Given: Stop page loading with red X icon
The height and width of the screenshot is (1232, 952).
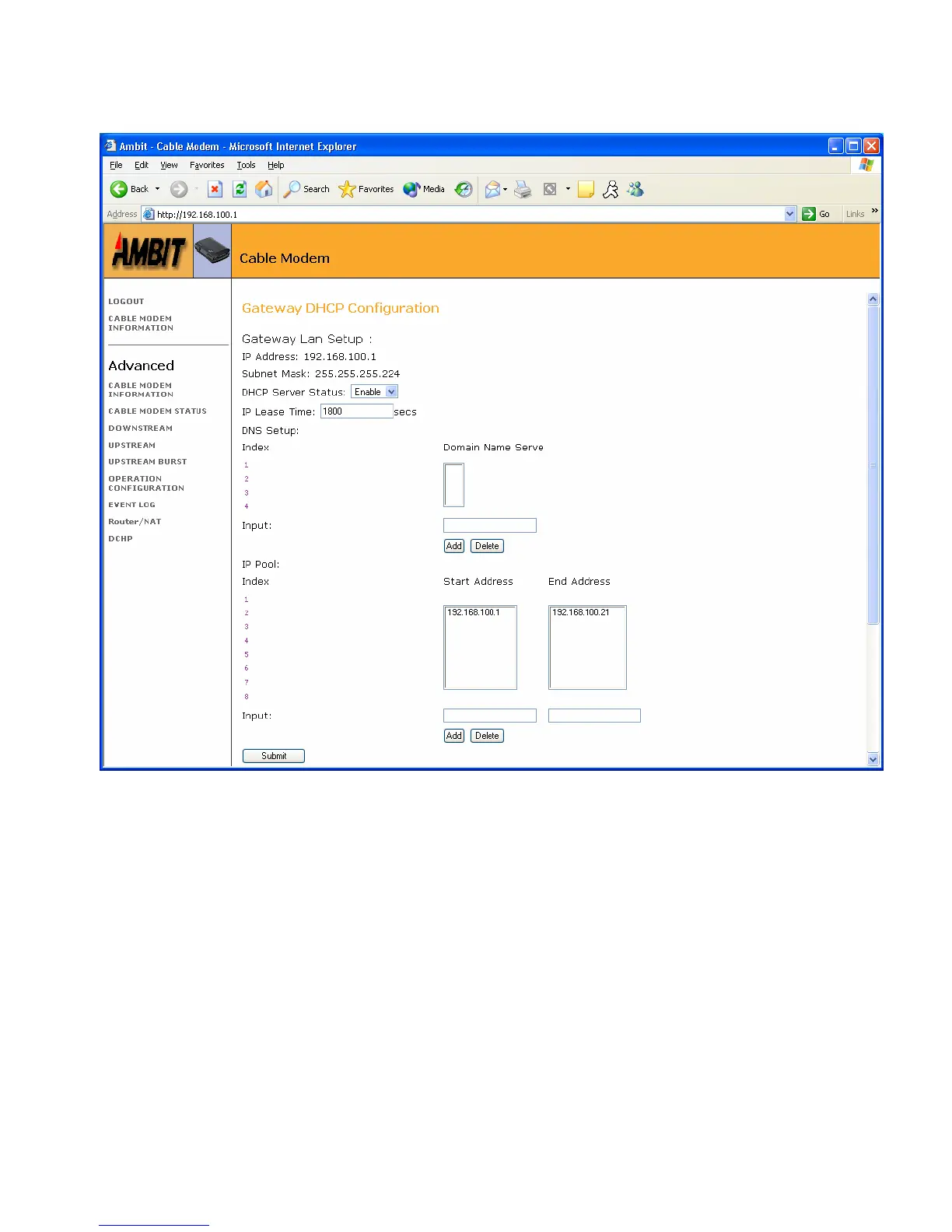Looking at the screenshot, I should pyautogui.click(x=215, y=189).
